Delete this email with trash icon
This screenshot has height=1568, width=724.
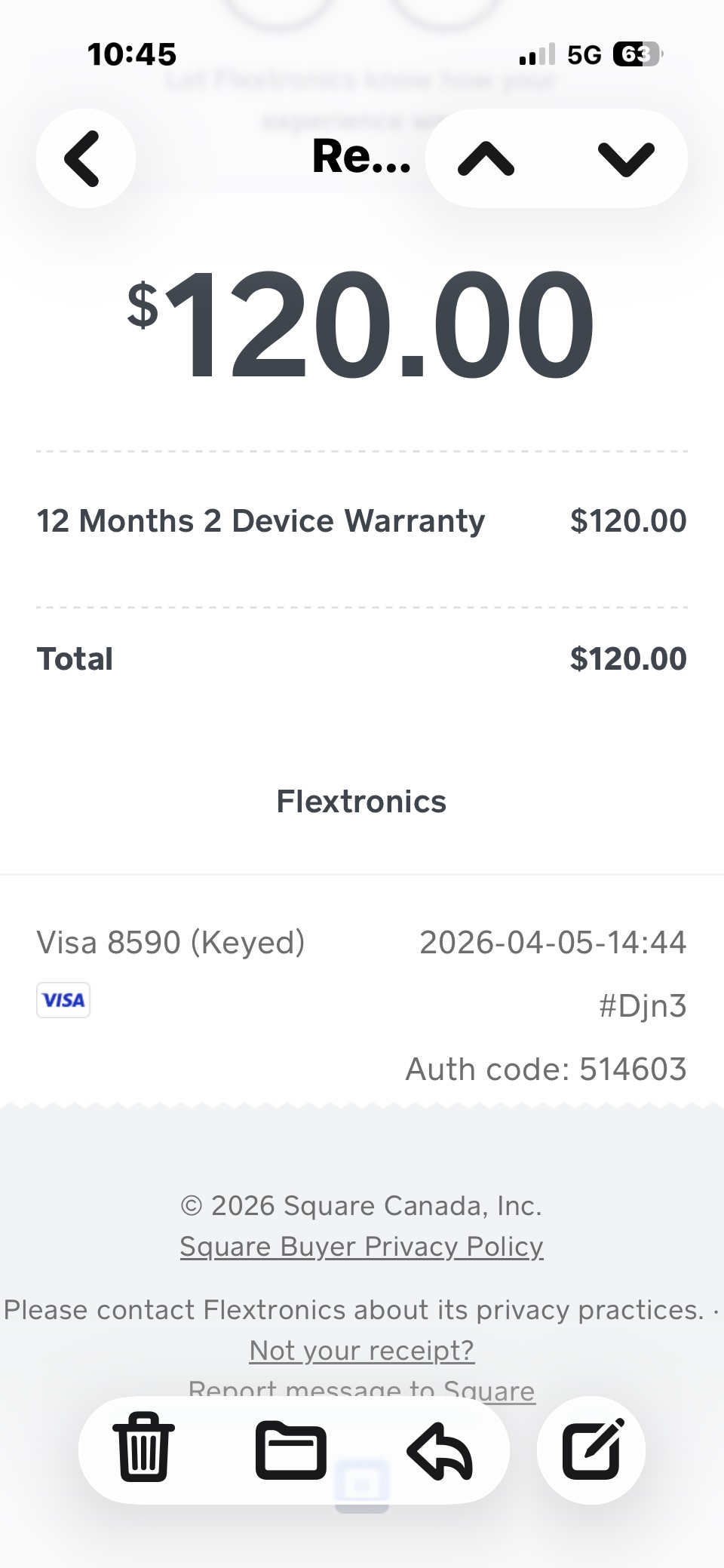(x=143, y=1449)
